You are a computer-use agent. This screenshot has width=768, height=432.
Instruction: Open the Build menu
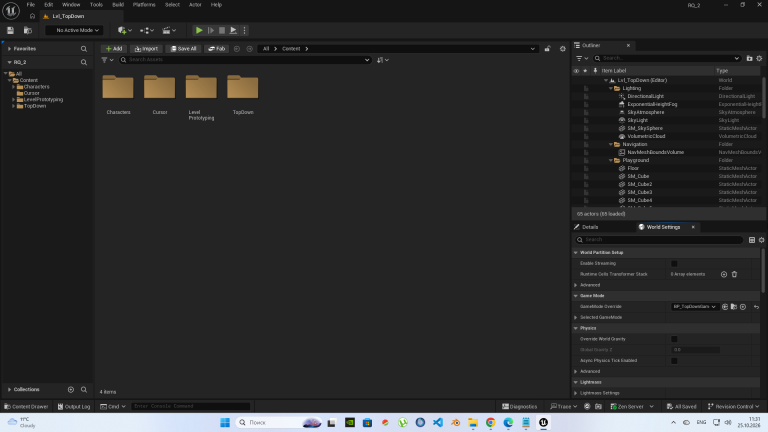tap(118, 4)
